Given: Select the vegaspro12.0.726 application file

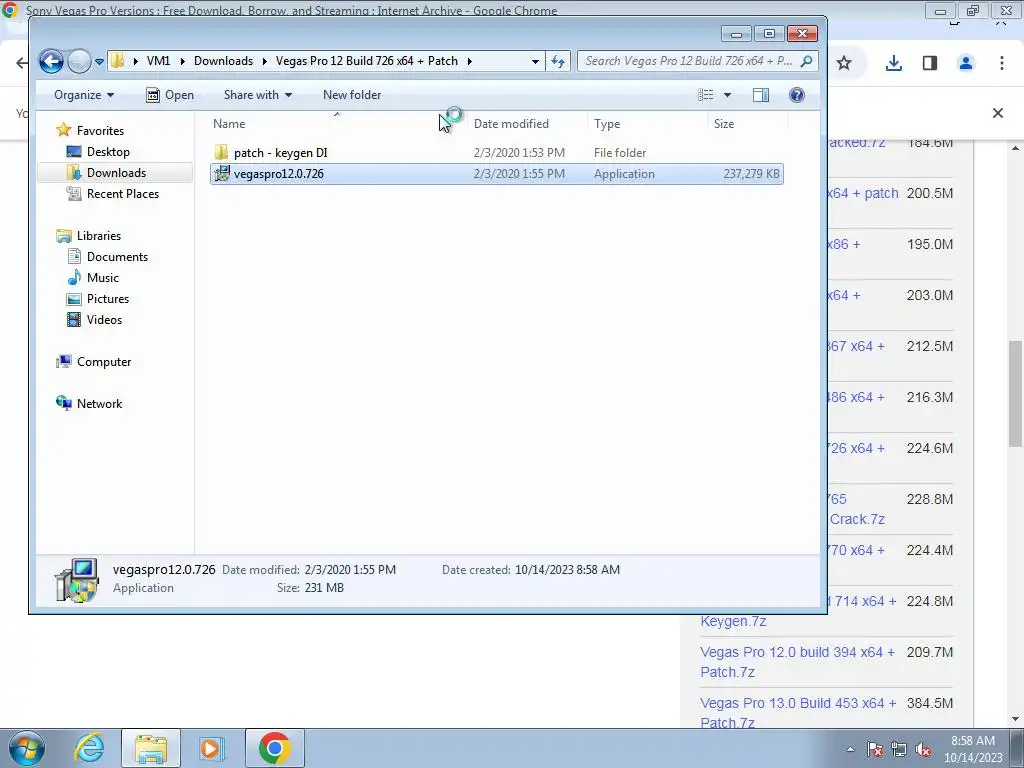Looking at the screenshot, I should coord(496,174).
